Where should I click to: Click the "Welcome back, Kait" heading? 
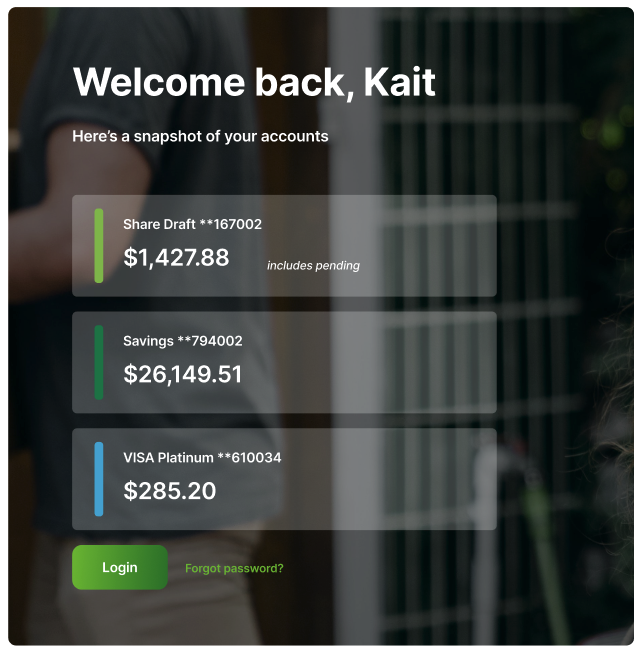click(254, 83)
